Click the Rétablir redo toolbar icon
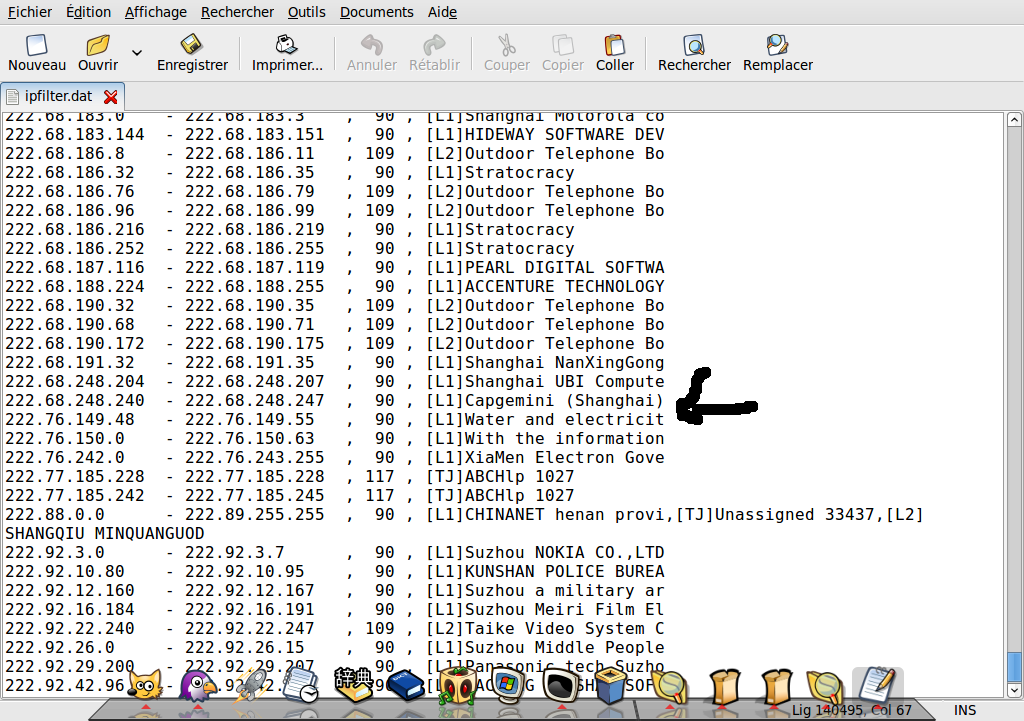The height and width of the screenshot is (721, 1024). (x=434, y=45)
